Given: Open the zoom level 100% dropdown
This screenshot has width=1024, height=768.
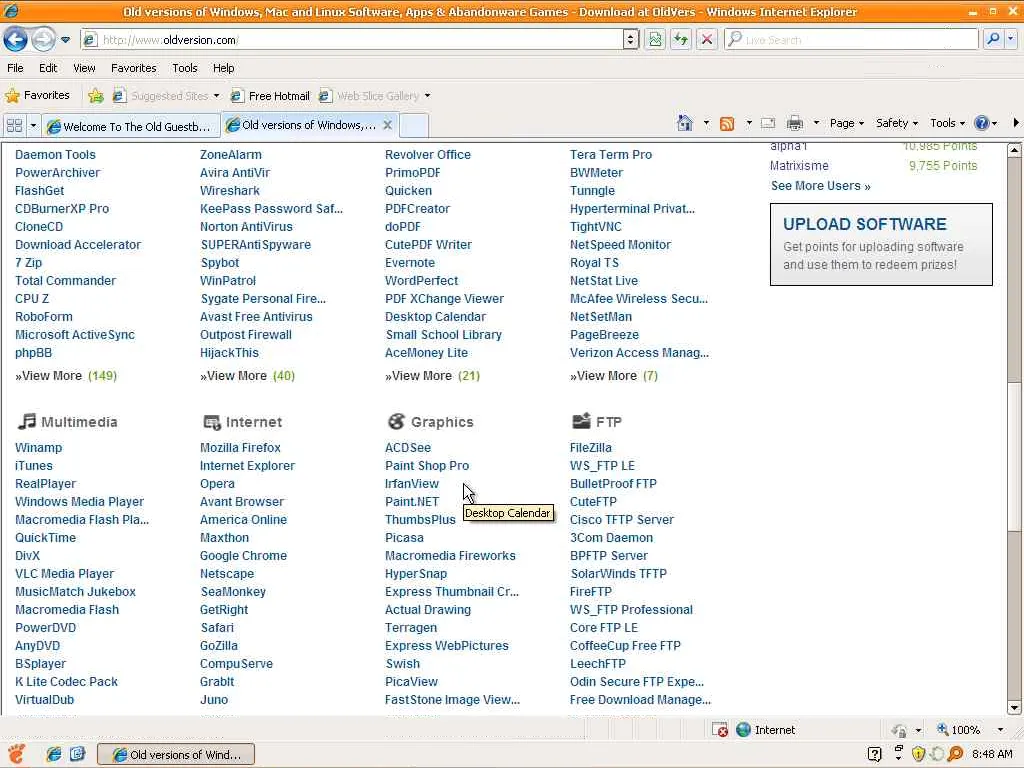Looking at the screenshot, I should coord(1000,729).
